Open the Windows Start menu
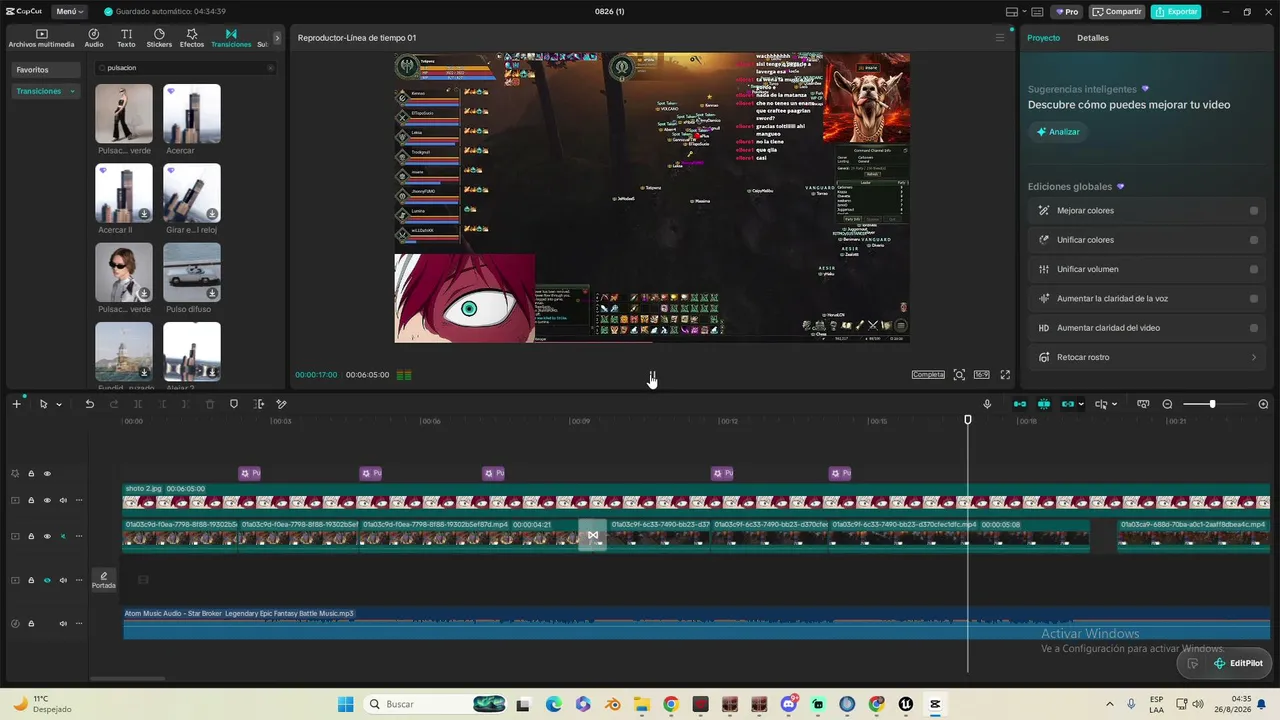The height and width of the screenshot is (720, 1280). click(345, 704)
